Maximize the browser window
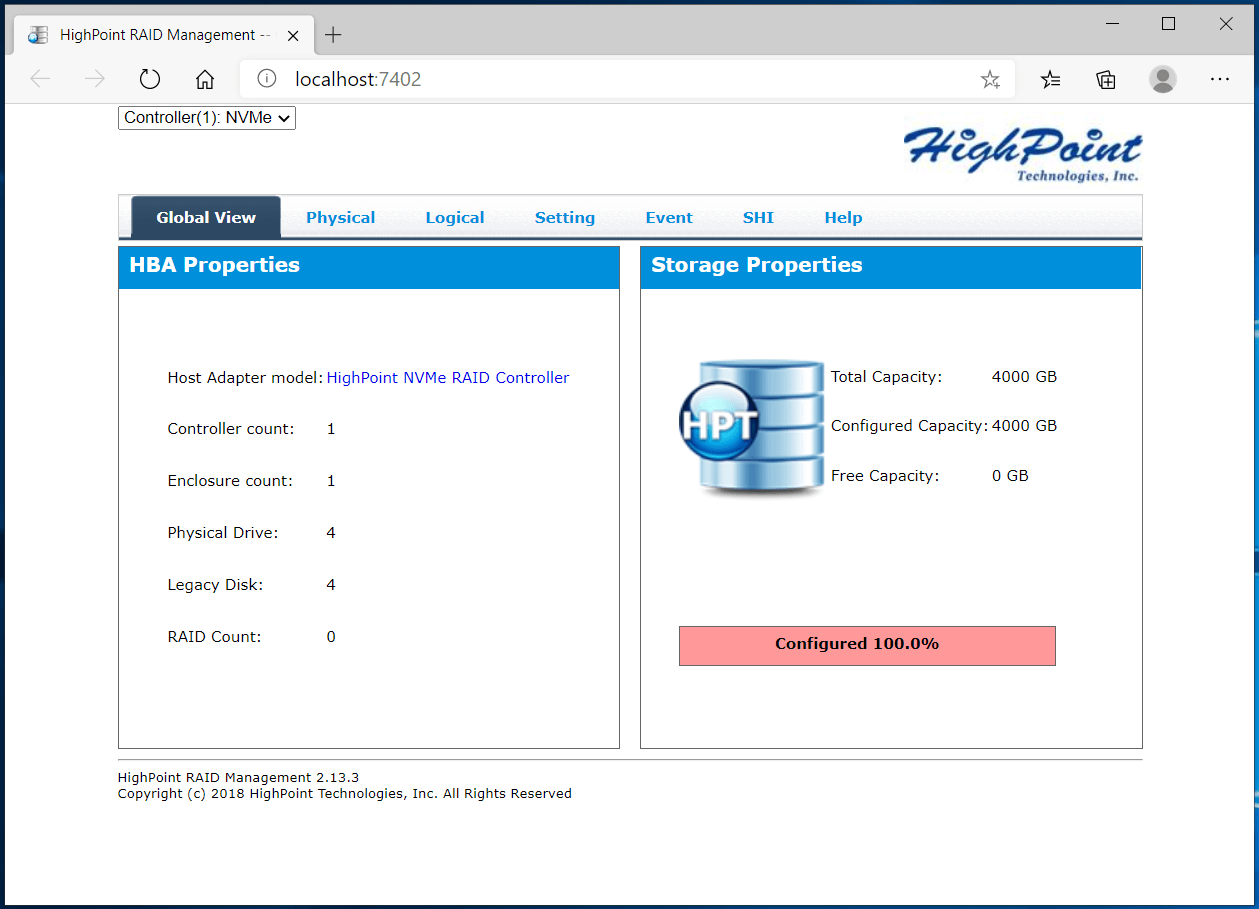 point(1168,24)
